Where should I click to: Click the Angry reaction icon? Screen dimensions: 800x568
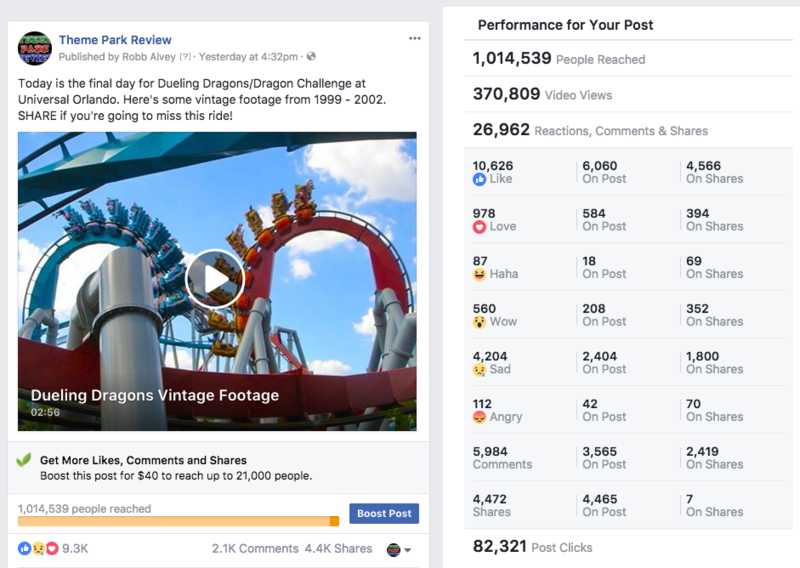pyautogui.click(x=480, y=417)
